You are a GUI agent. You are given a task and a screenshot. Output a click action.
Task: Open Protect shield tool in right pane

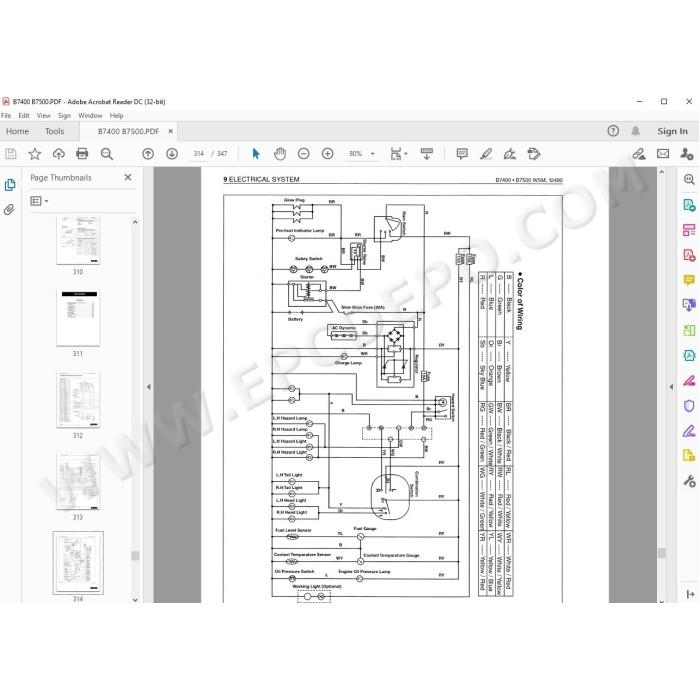[x=689, y=406]
